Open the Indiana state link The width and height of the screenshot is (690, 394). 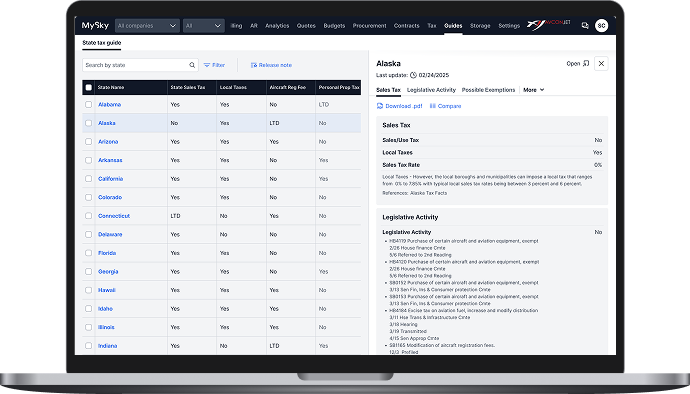pyautogui.click(x=108, y=346)
